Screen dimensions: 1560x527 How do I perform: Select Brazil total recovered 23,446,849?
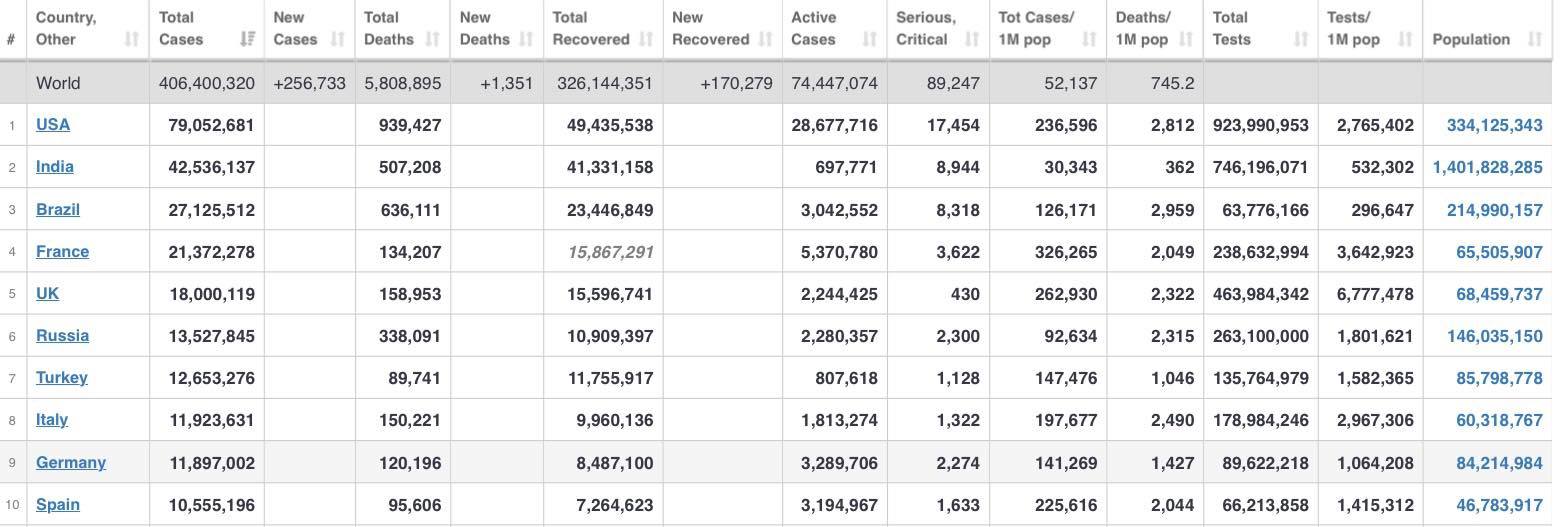(610, 210)
